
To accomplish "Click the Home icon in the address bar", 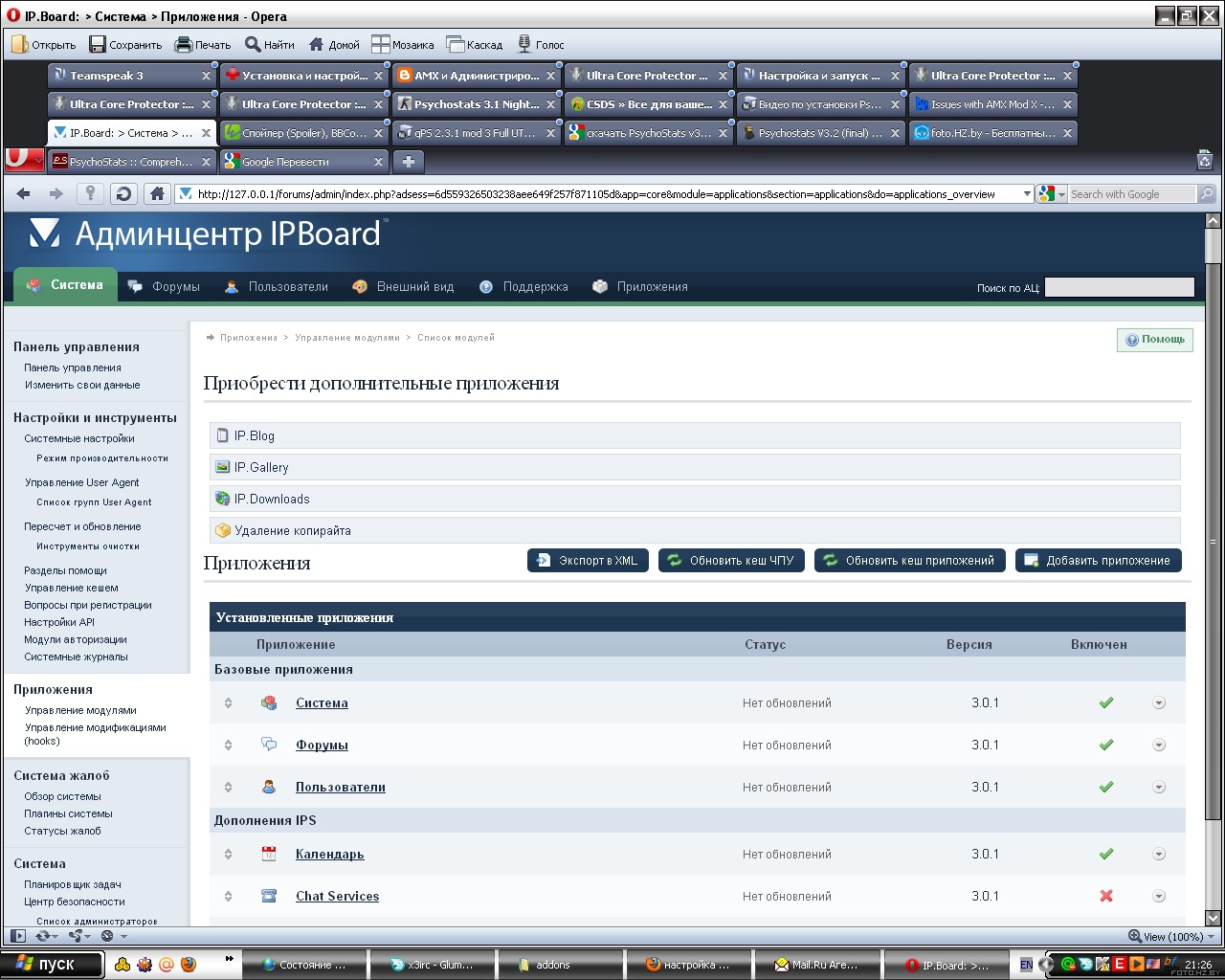I will [x=157, y=194].
